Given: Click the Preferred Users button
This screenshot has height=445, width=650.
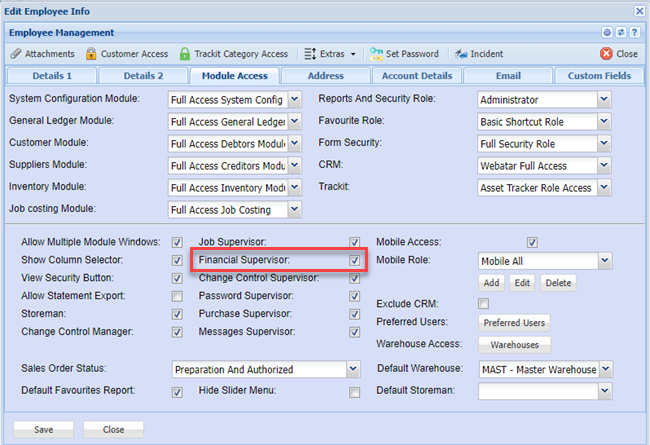Looking at the screenshot, I should 514,323.
